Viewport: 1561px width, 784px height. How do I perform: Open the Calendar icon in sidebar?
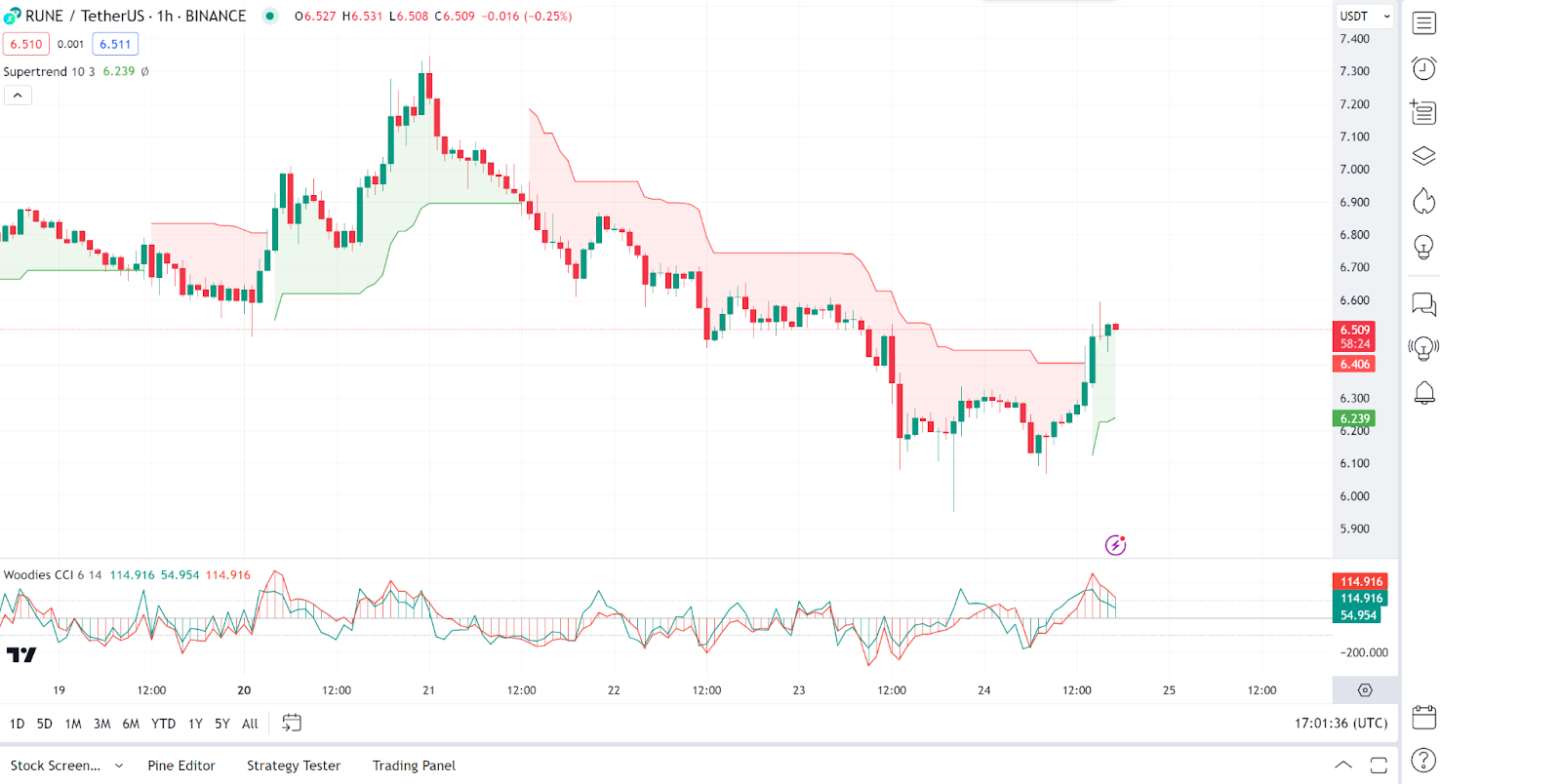(1423, 717)
